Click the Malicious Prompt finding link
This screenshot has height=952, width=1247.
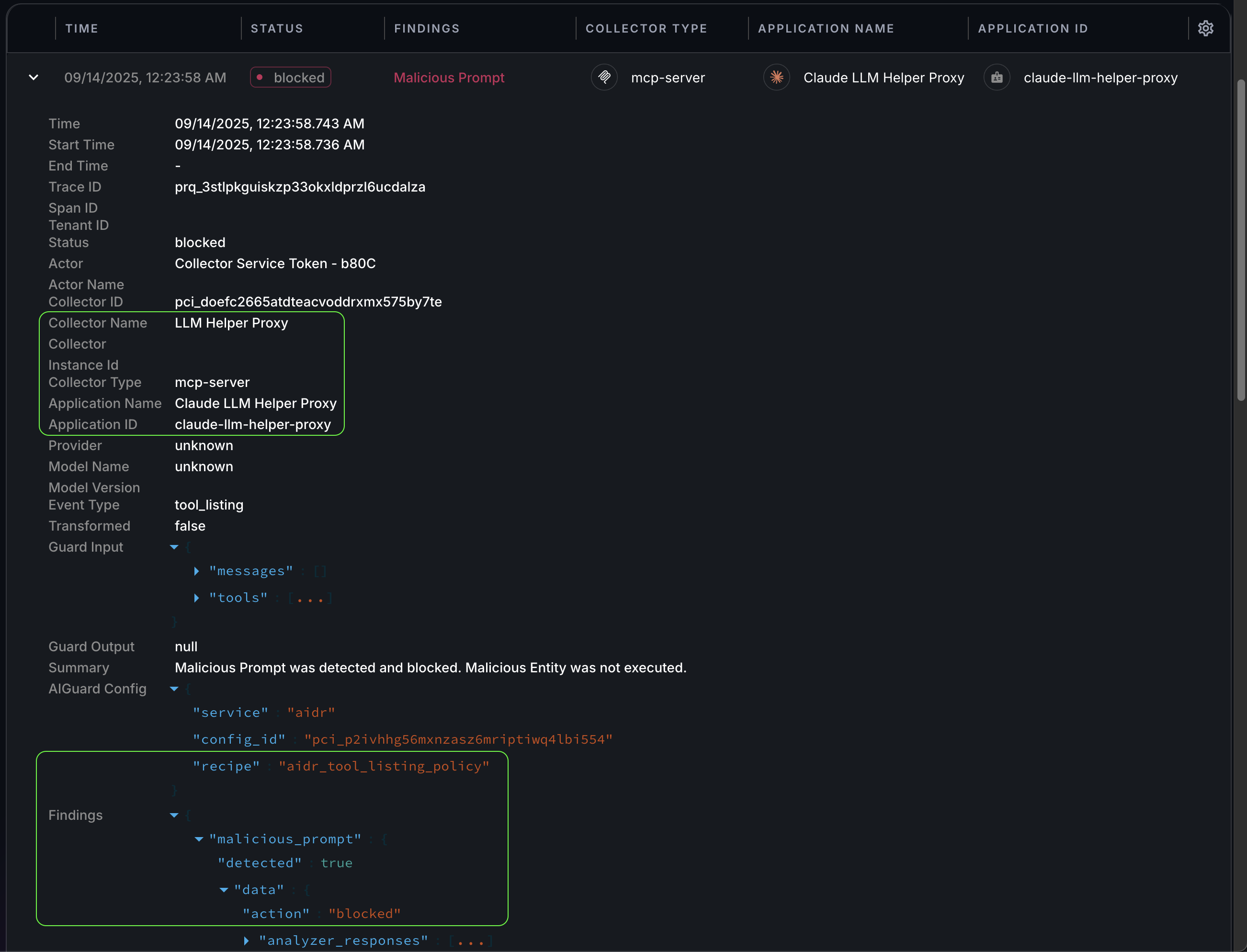coord(449,77)
